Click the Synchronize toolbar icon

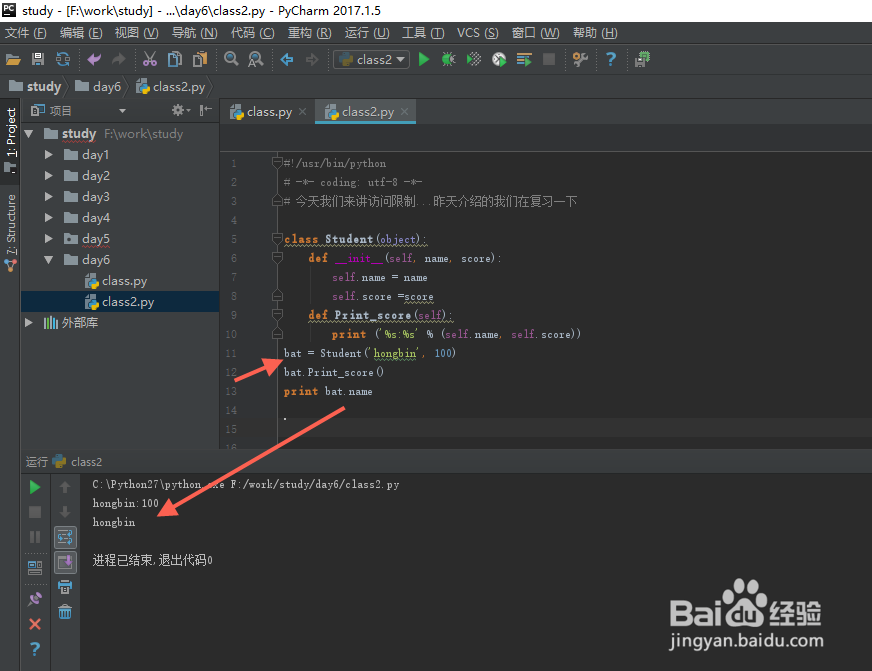click(63, 59)
